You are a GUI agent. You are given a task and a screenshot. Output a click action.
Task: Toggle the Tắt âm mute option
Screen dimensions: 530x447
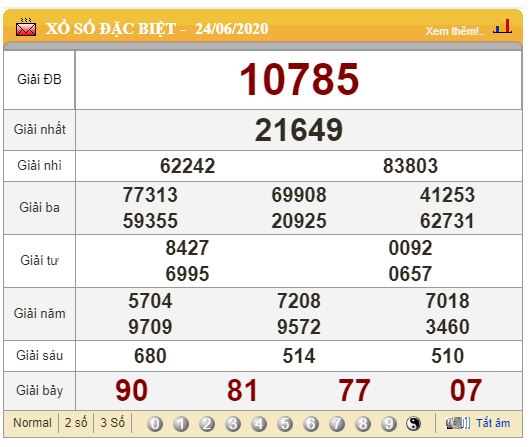493,423
